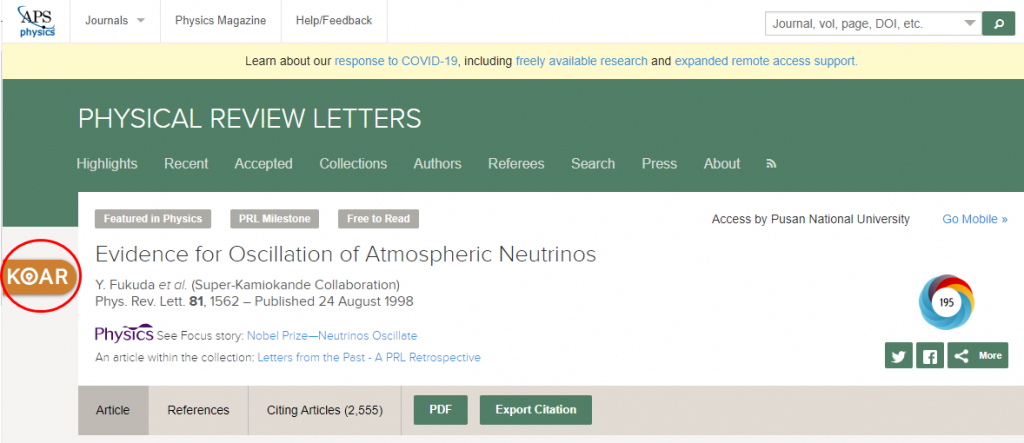Screen dimensions: 1024x443
Task: Click the Journal, vol, page, DOI search box
Action: (863, 24)
